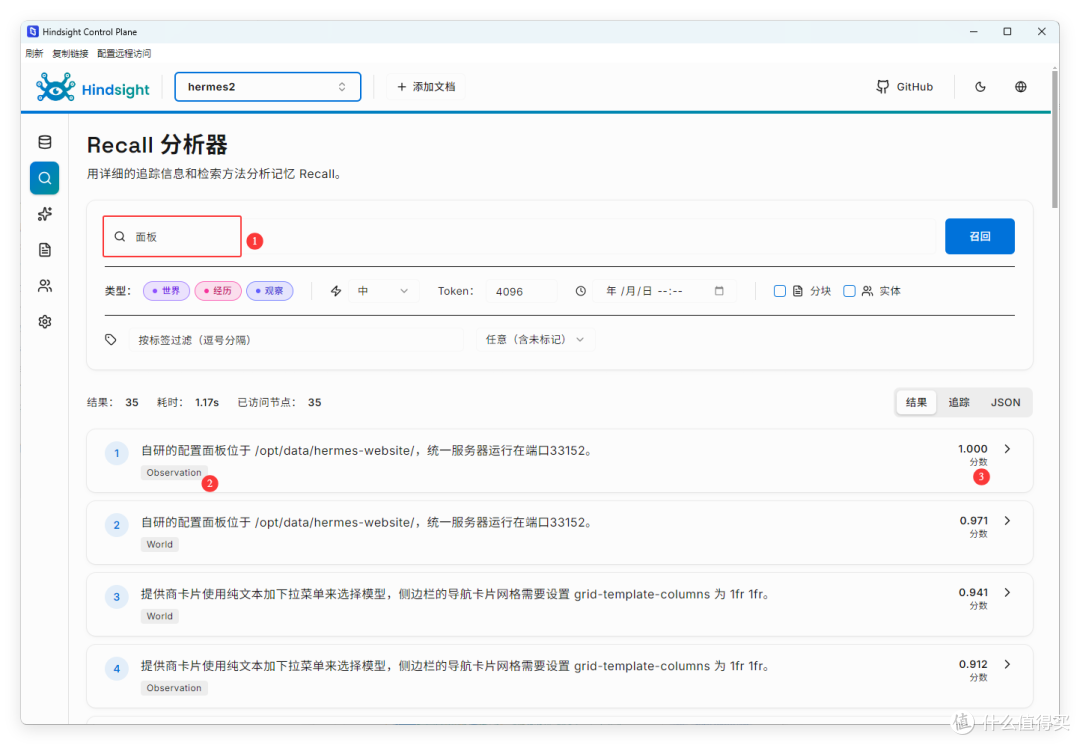Click the magnifier icon in the query box

(x=120, y=237)
